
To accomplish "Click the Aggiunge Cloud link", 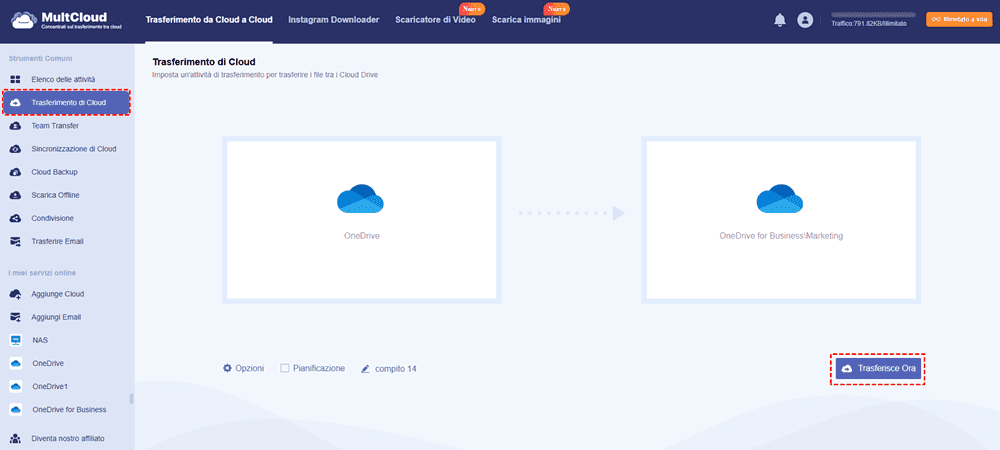I will [x=58, y=294].
